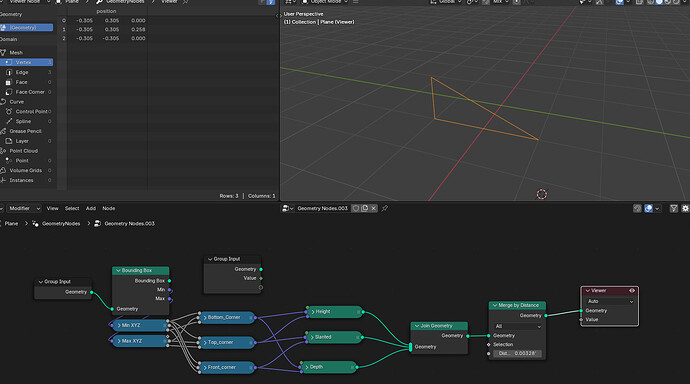
Task: Click the (Geometry) item in spreadsheet sidebar
Action: click(26, 28)
